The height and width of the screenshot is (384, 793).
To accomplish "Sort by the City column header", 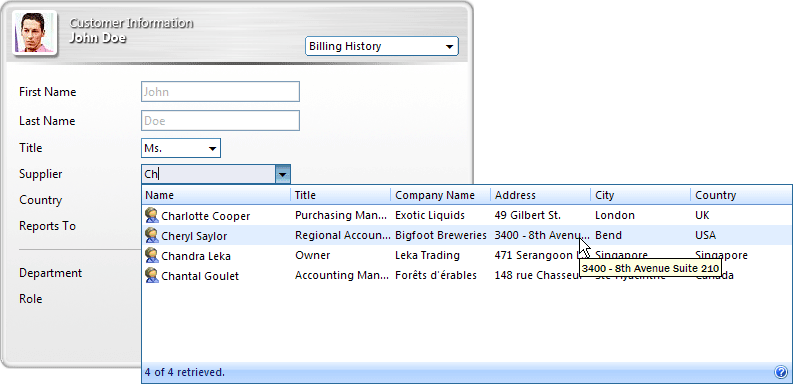I will coord(640,195).
